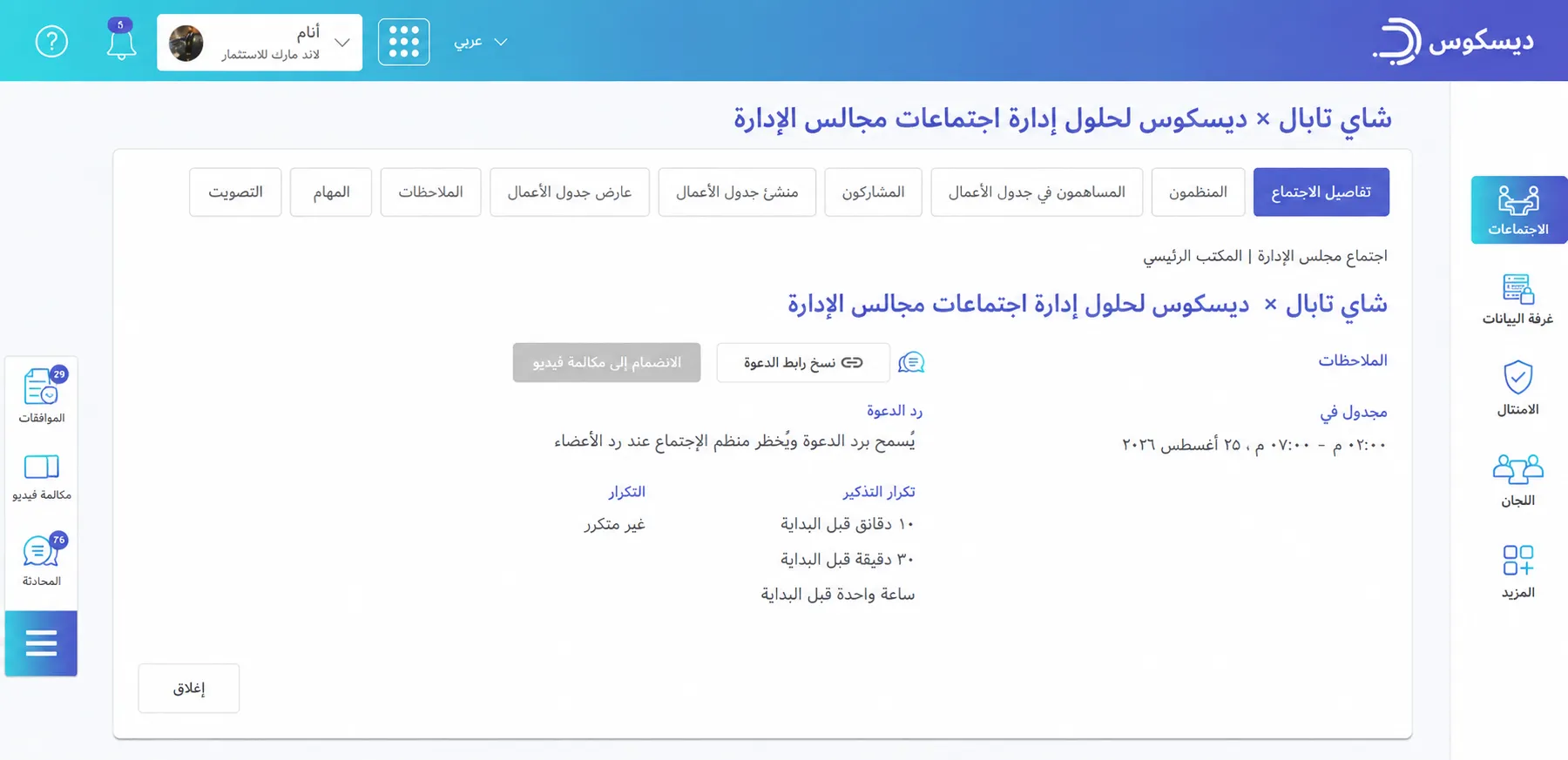
Task: Click نسخ رابط الدعوة button
Action: (803, 362)
